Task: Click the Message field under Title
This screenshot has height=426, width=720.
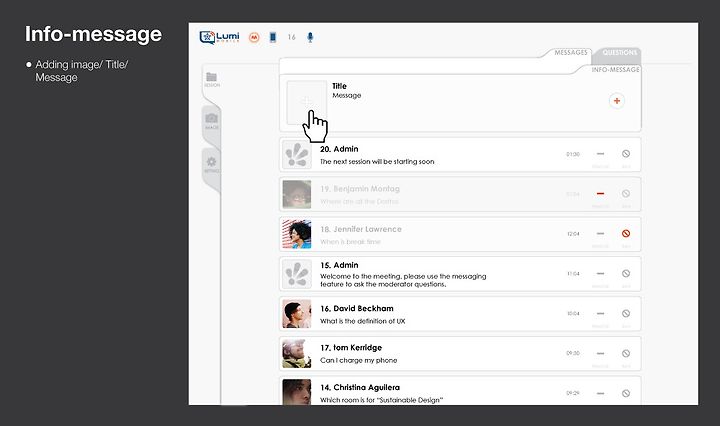Action: coord(347,95)
